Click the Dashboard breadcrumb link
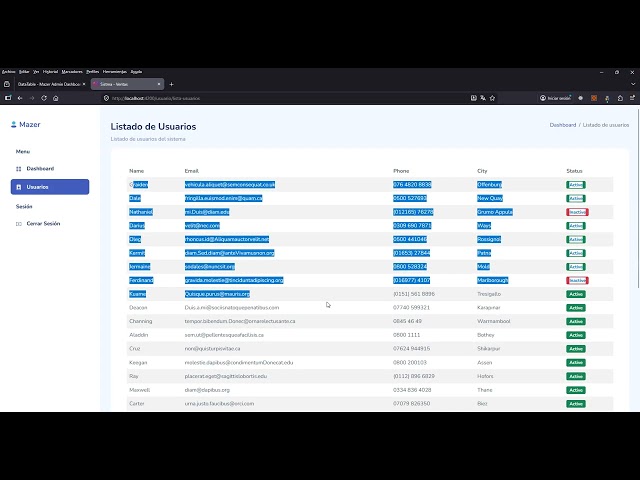 coord(562,125)
